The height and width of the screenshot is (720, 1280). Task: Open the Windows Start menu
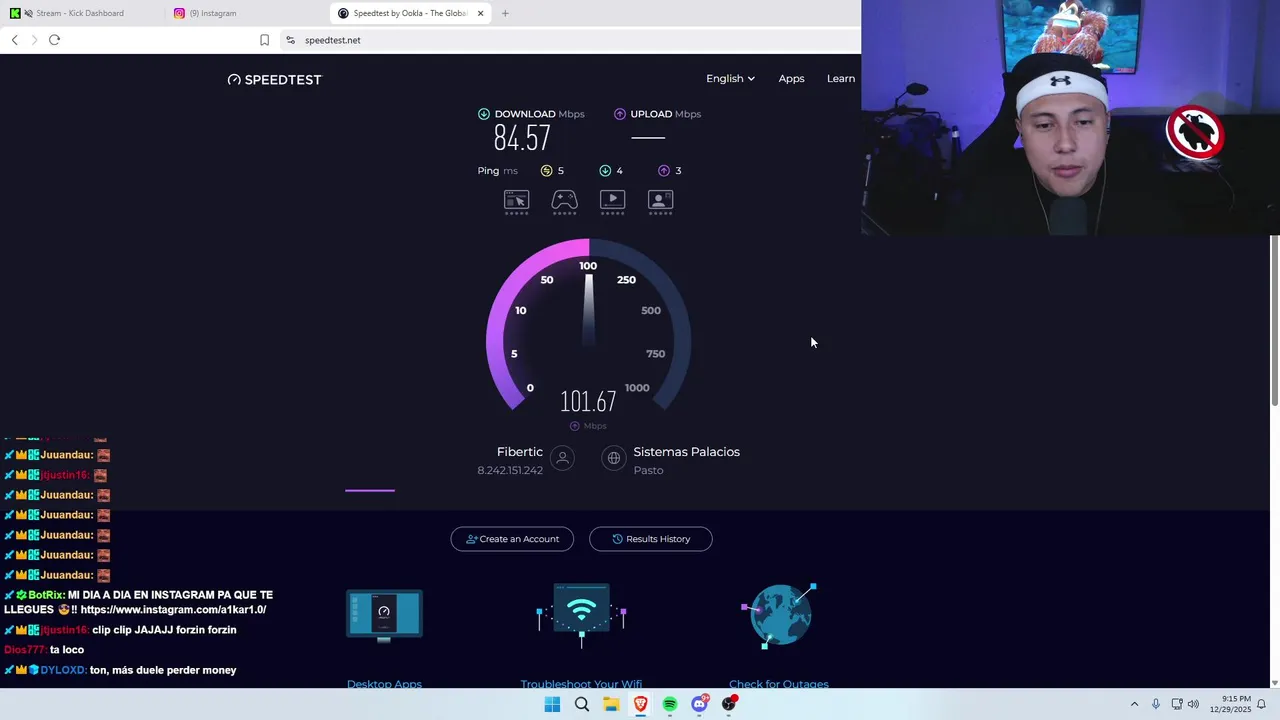pos(552,704)
